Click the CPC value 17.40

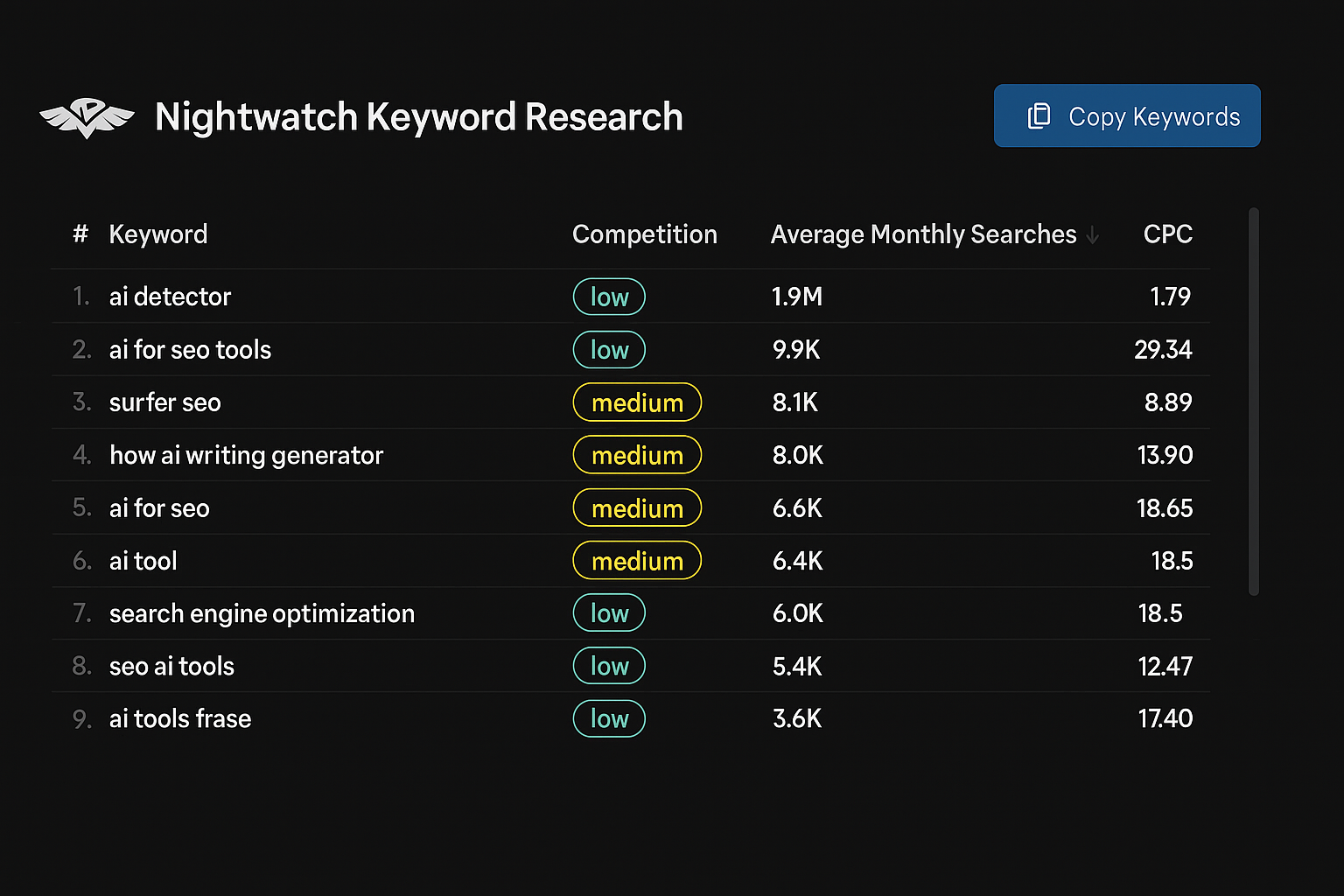tap(1165, 719)
